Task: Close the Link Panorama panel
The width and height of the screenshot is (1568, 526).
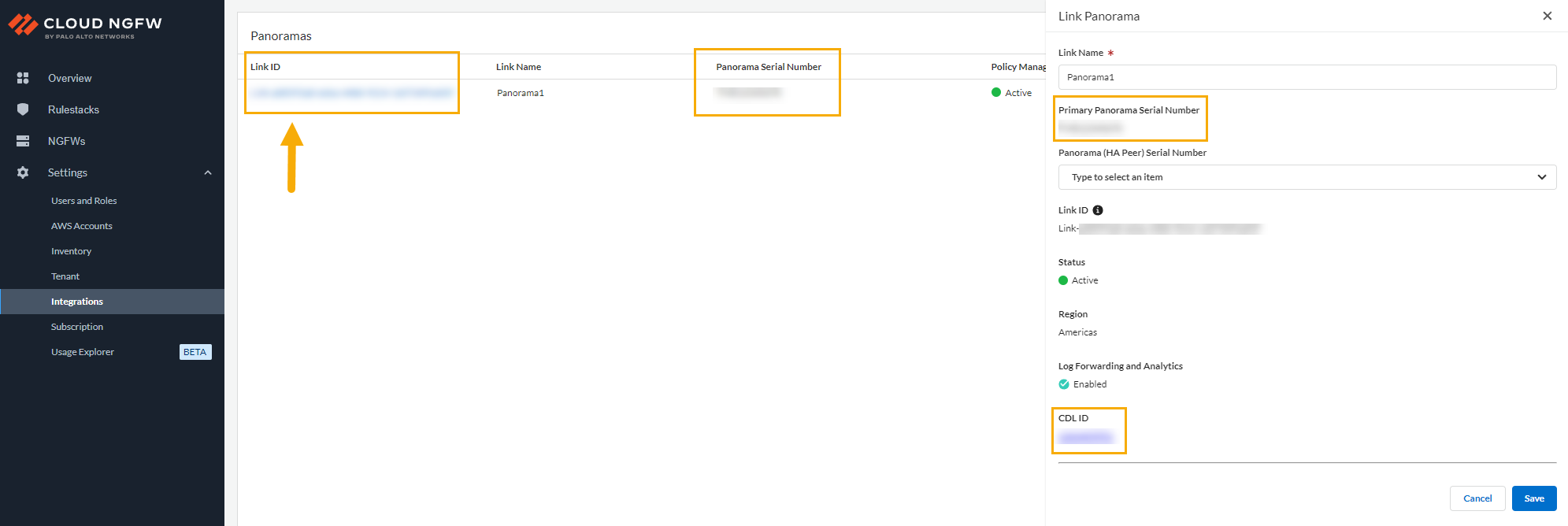Action: click(x=1547, y=16)
